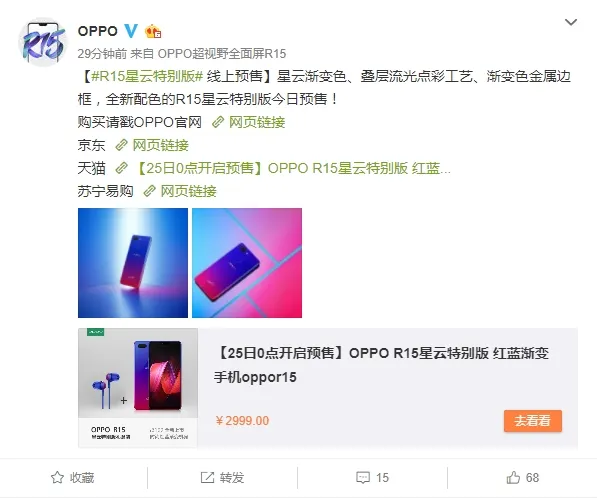Open comments via the speech bubble icon
The width and height of the screenshot is (597, 498).
pyautogui.click(x=362, y=477)
